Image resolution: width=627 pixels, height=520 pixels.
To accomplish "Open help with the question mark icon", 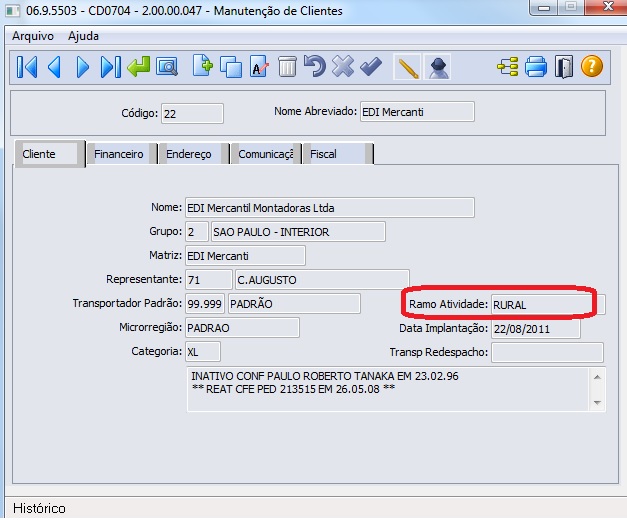I will pyautogui.click(x=592, y=66).
